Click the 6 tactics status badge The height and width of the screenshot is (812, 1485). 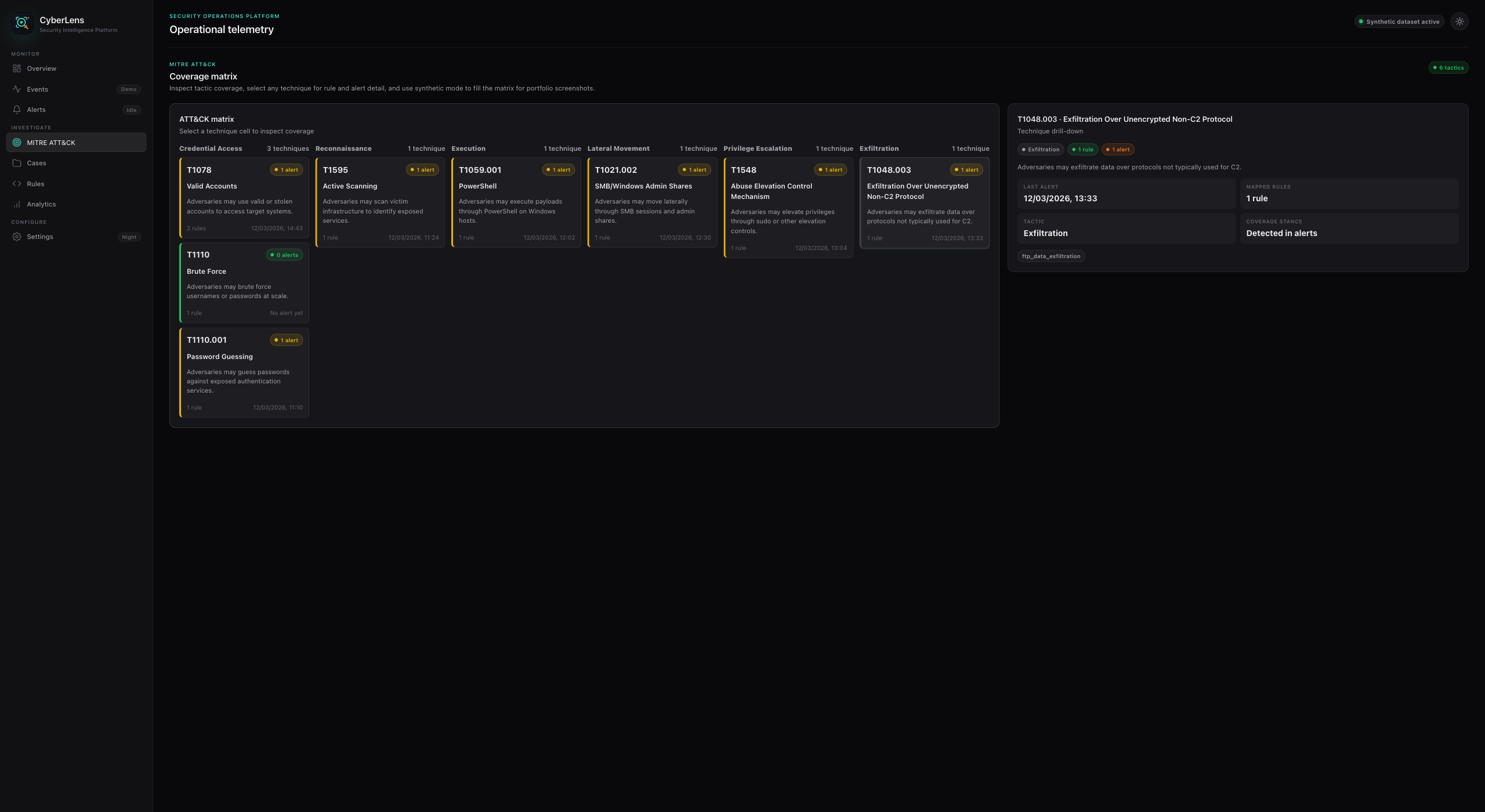tap(1448, 68)
